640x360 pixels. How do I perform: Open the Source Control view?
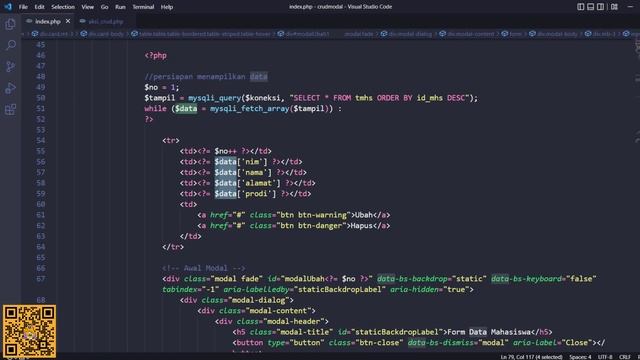coord(11,67)
